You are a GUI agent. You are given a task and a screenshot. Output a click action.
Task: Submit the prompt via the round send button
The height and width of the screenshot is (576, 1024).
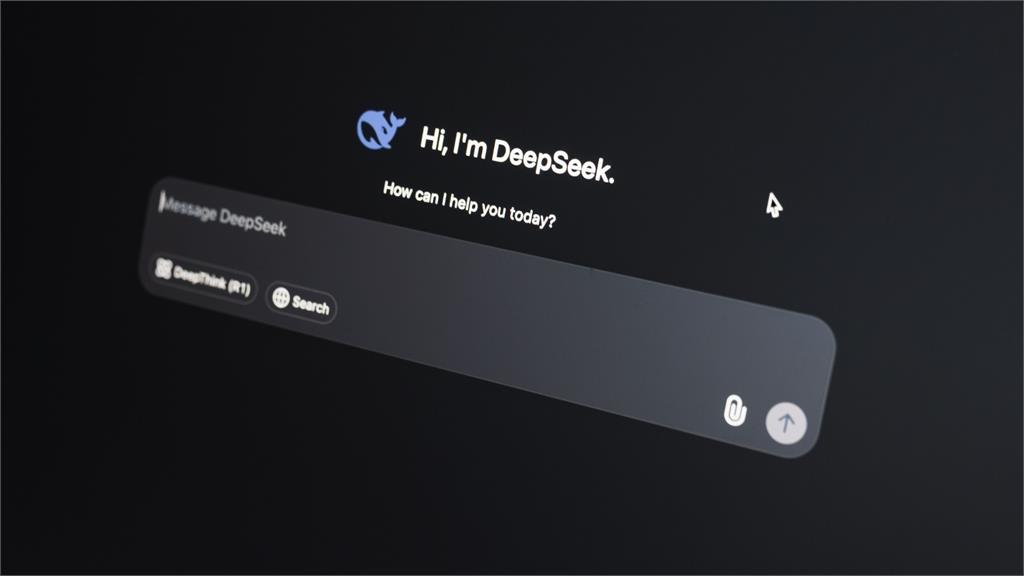pyautogui.click(x=786, y=423)
